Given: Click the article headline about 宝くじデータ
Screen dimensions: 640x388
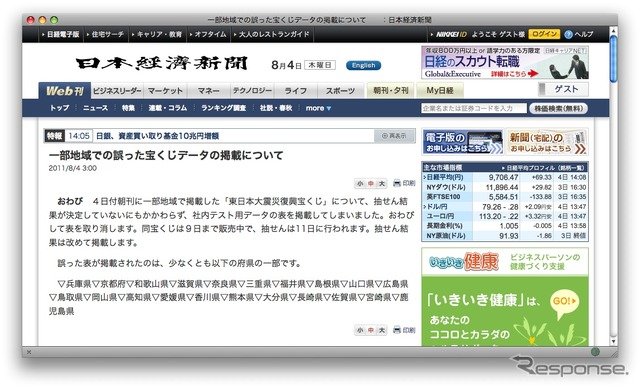Looking at the screenshot, I should pos(166,155).
